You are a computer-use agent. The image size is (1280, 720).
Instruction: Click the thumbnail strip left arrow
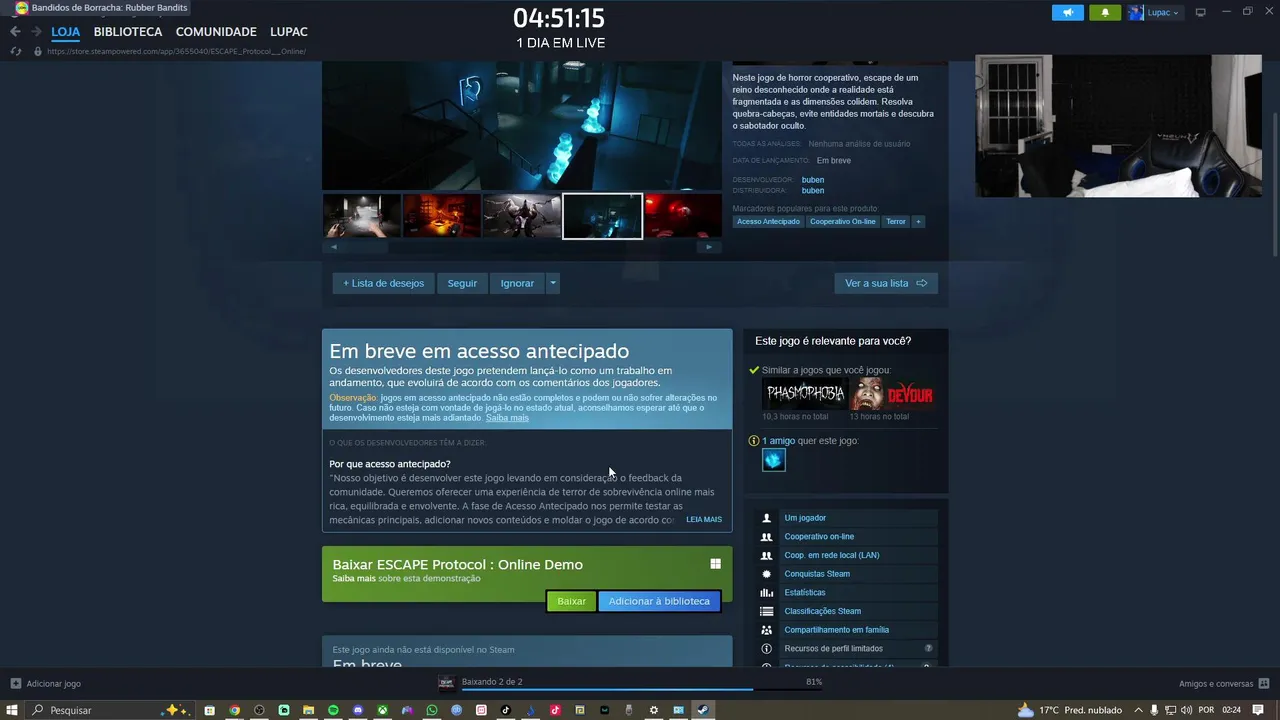tap(333, 247)
